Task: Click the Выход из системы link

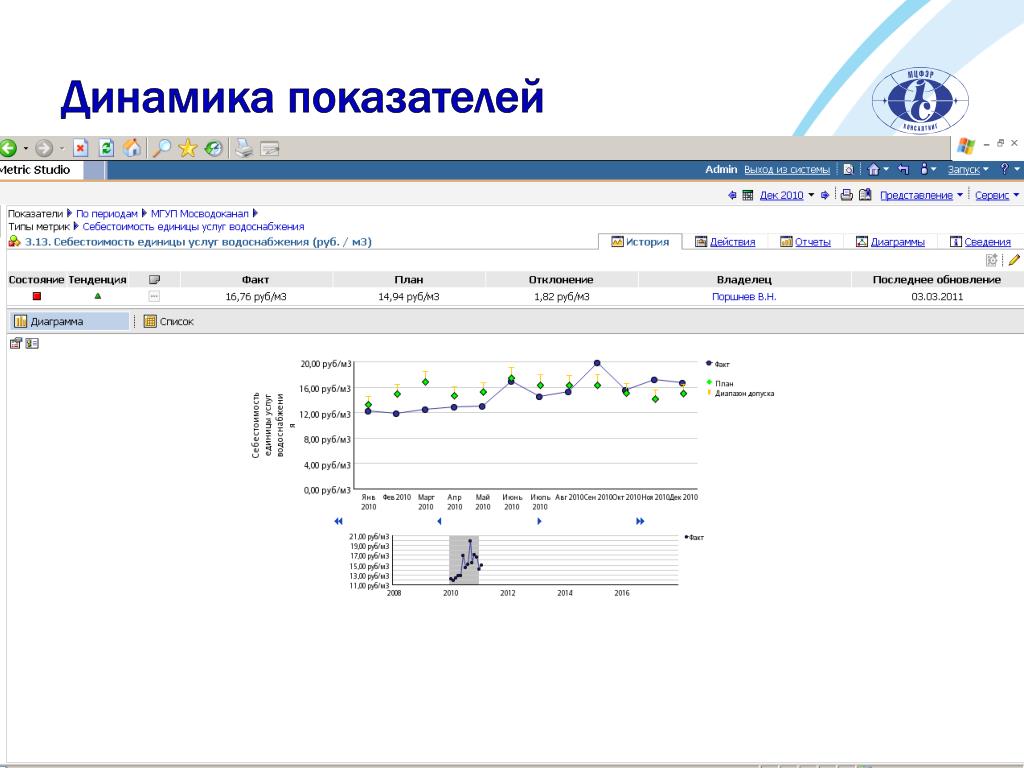Action: coord(787,170)
